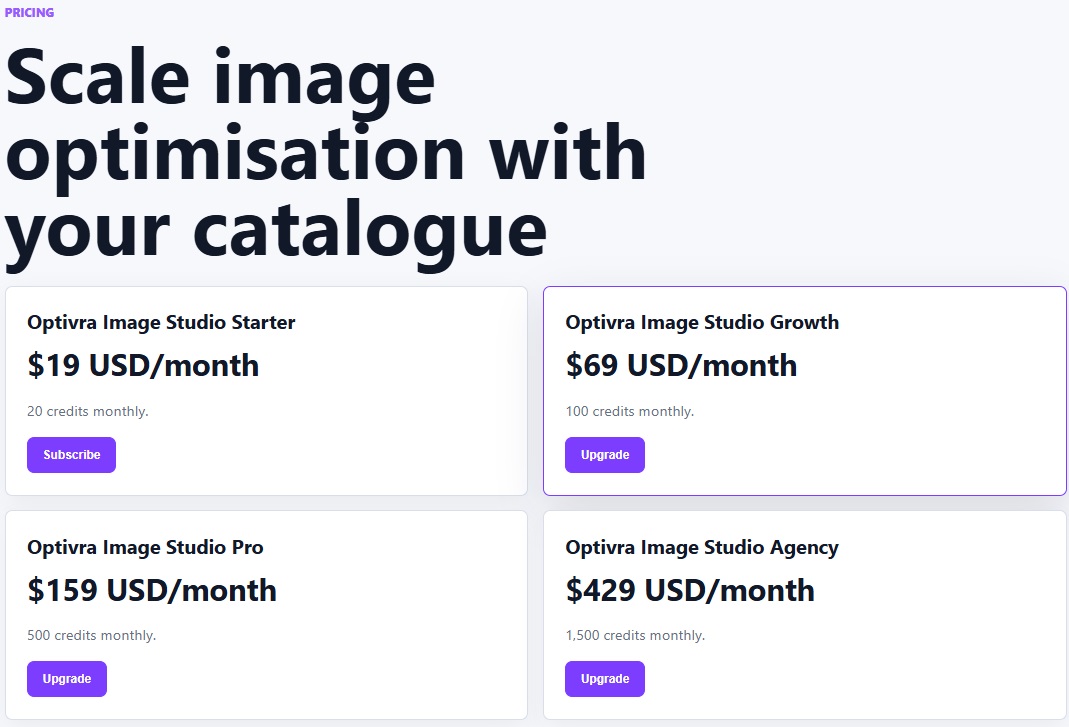This screenshot has width=1069, height=727.
Task: Select the Optivra Image Studio Starter title
Action: [x=161, y=323]
